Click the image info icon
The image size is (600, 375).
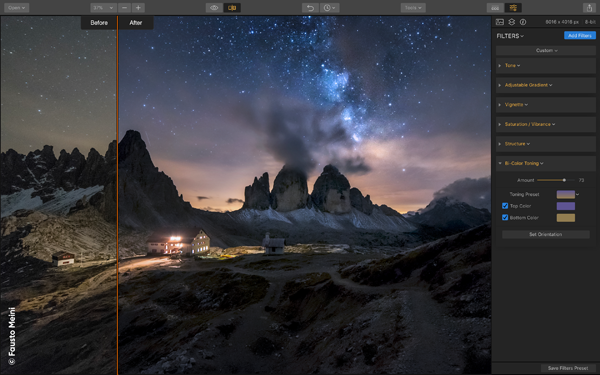pyautogui.click(x=523, y=22)
